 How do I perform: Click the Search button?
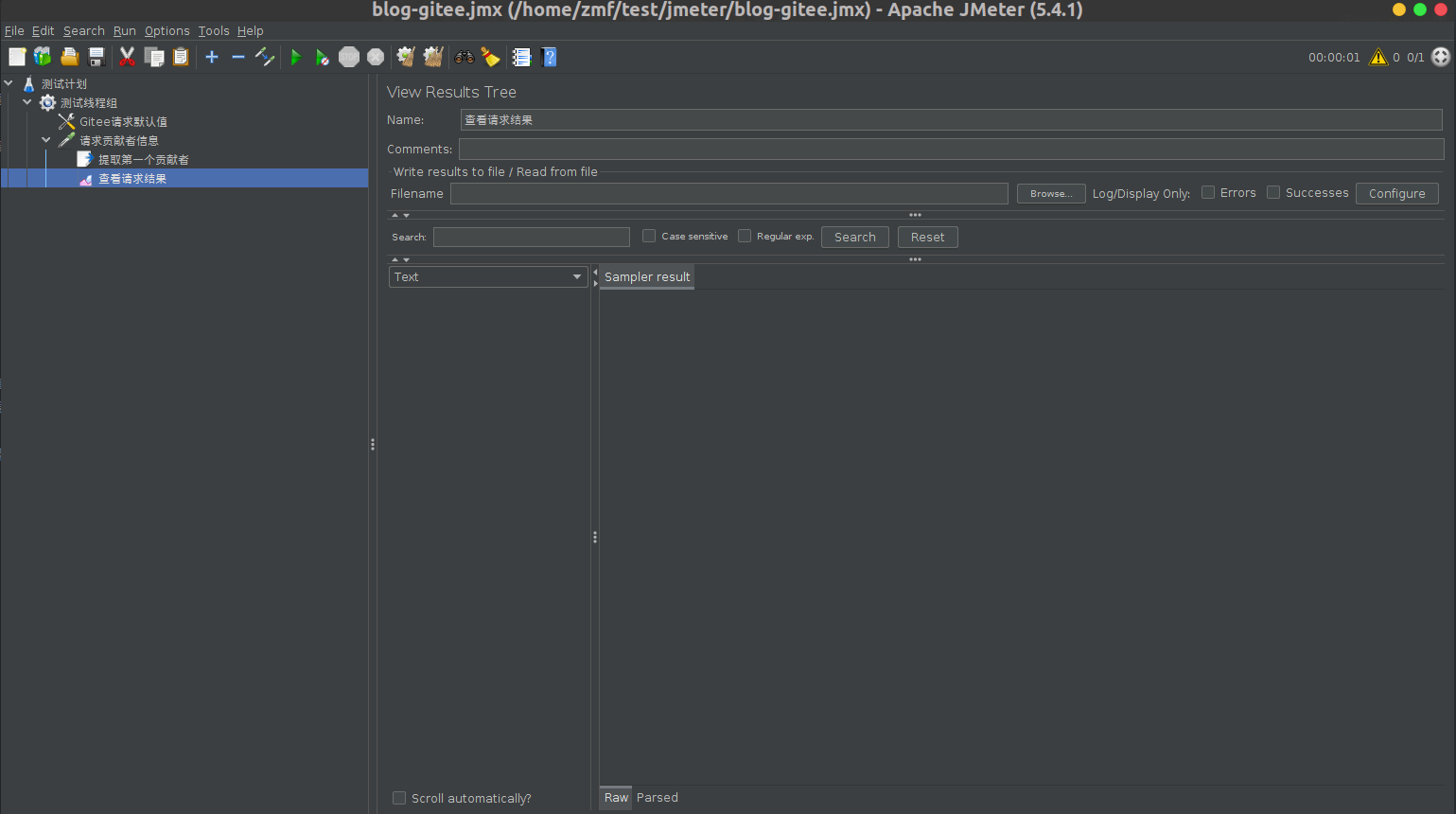(854, 237)
